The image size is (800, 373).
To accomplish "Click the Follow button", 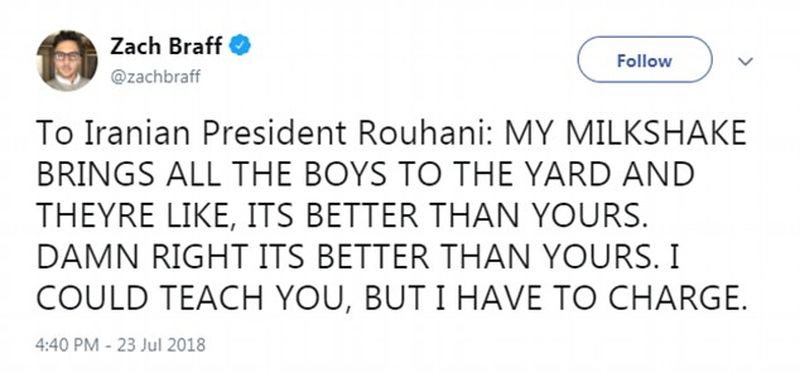I will [644, 60].
